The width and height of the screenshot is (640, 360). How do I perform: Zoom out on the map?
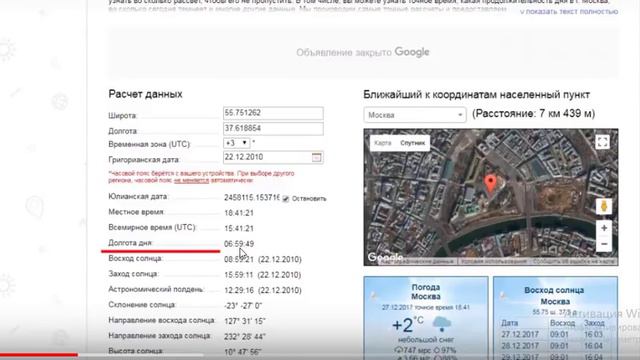604,244
